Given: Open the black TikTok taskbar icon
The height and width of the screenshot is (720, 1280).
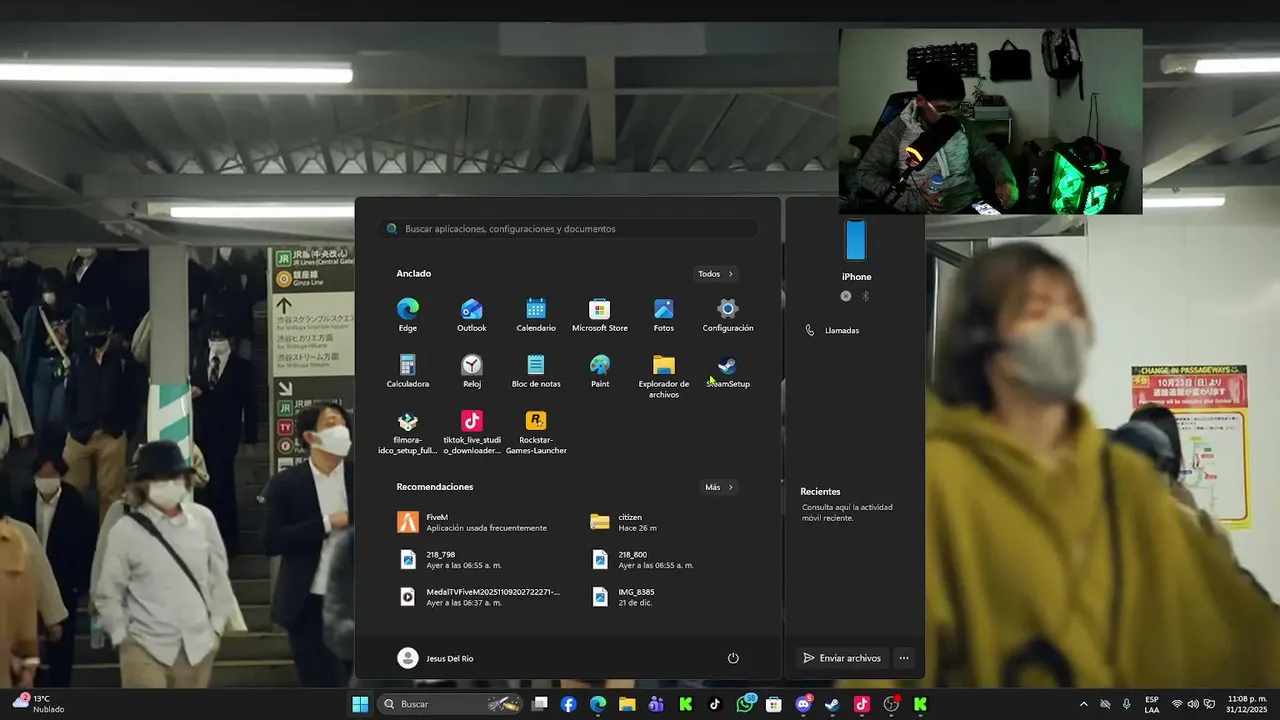Looking at the screenshot, I should pos(715,704).
